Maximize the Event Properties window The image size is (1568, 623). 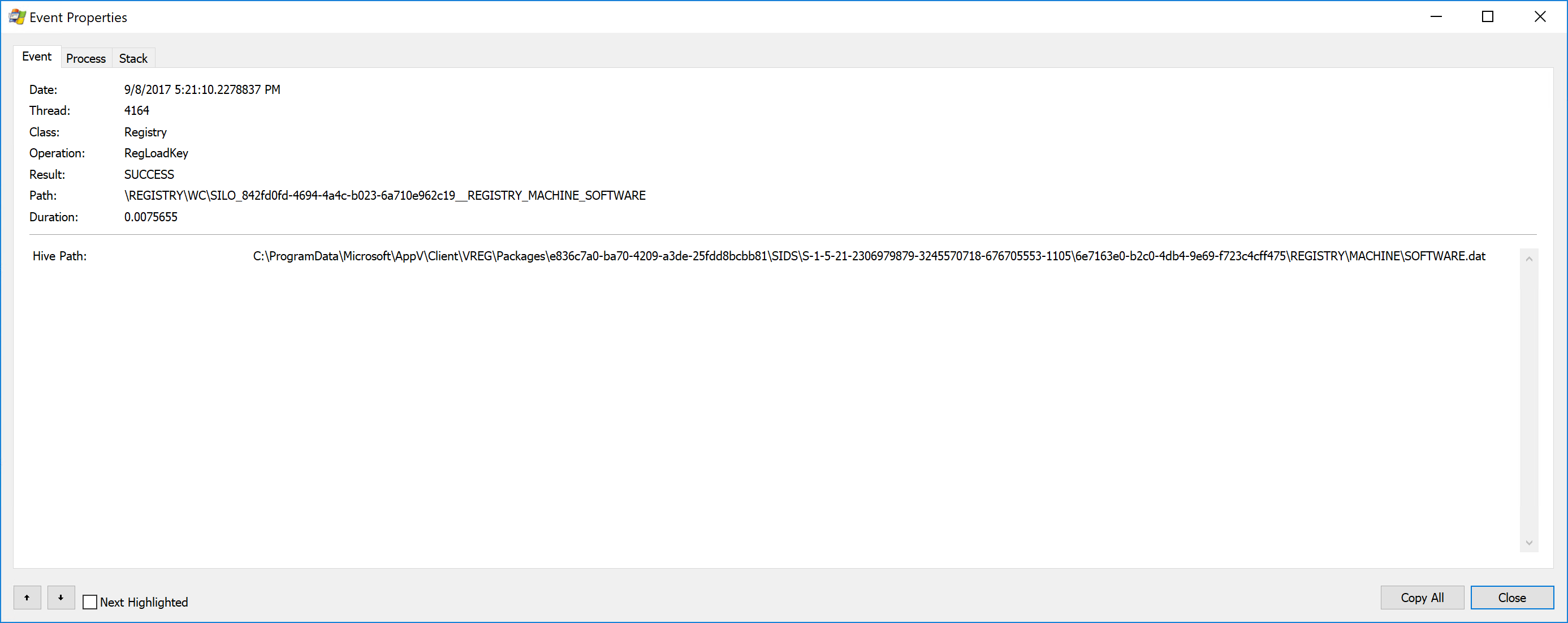tap(1488, 16)
